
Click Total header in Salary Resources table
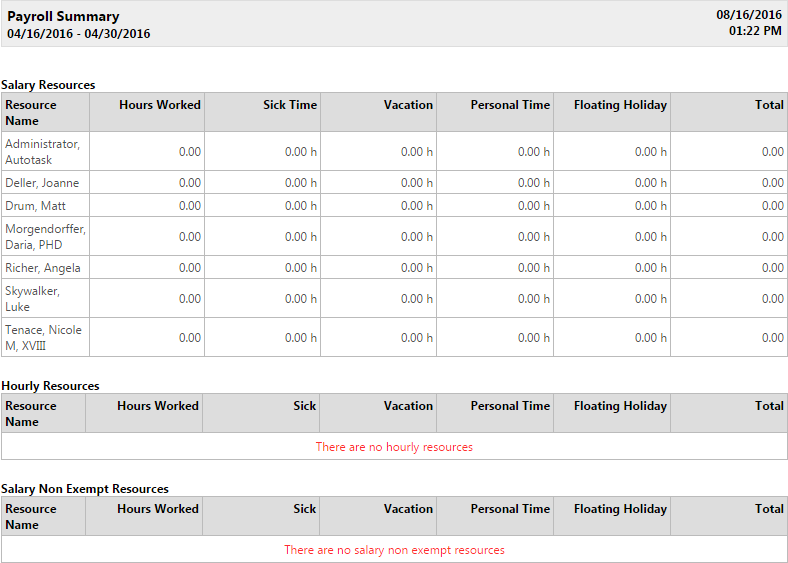[769, 105]
